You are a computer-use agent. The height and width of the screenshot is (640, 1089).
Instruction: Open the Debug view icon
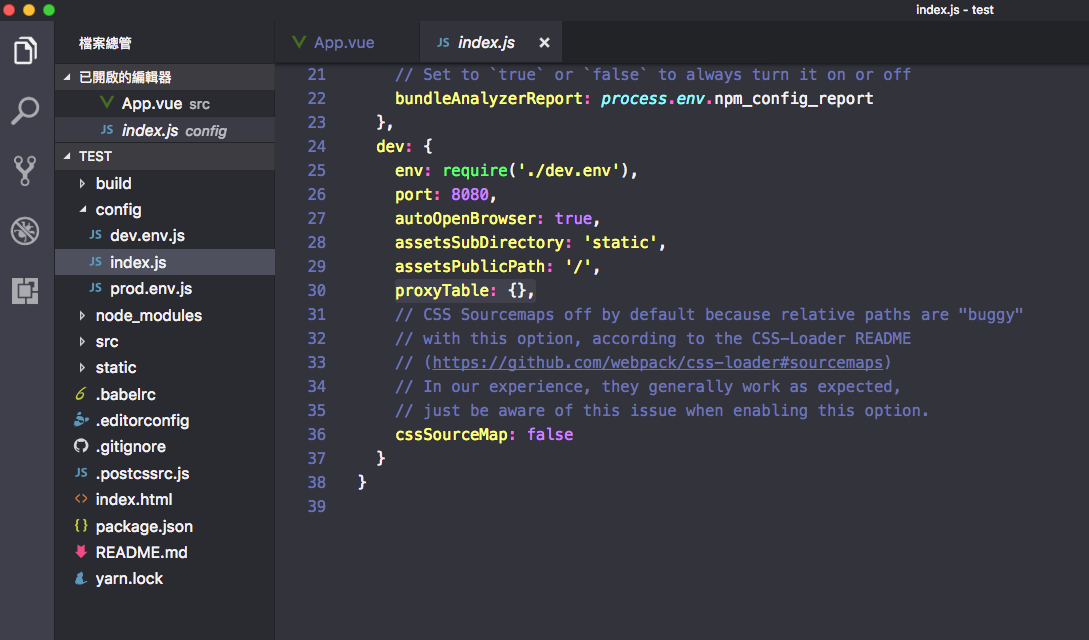(26, 231)
